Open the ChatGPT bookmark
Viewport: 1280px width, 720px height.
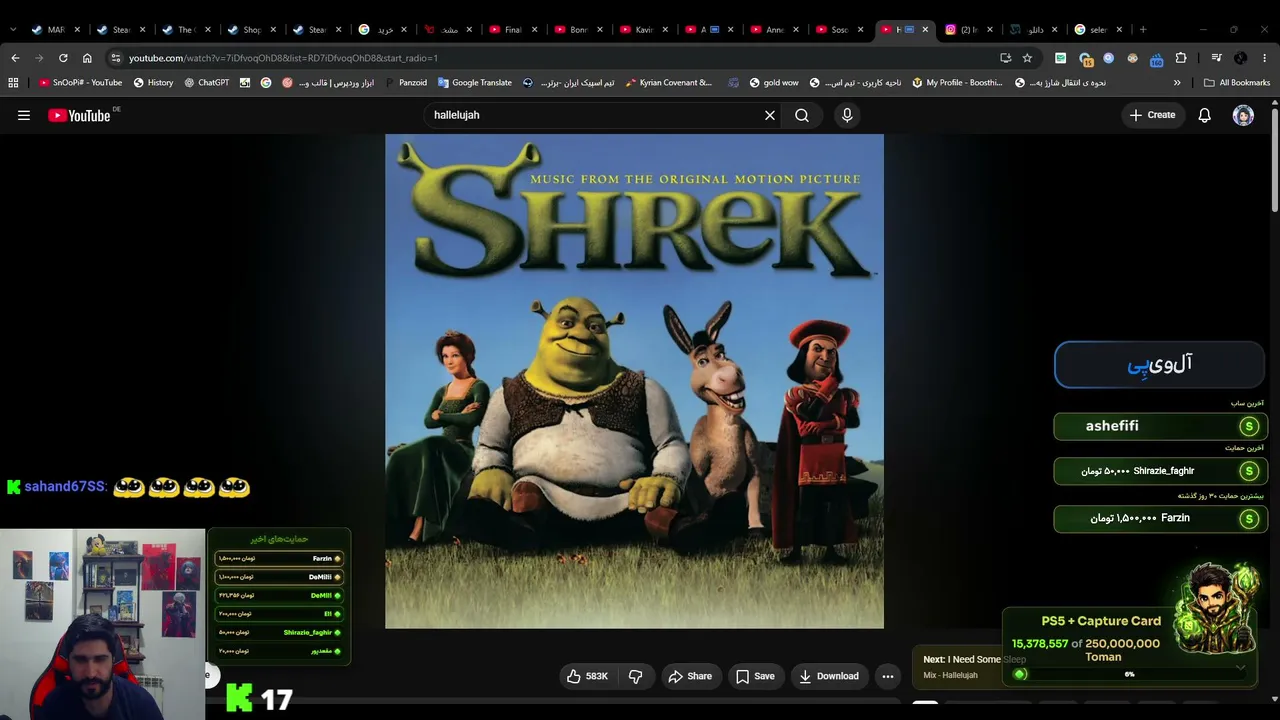pyautogui.click(x=207, y=83)
